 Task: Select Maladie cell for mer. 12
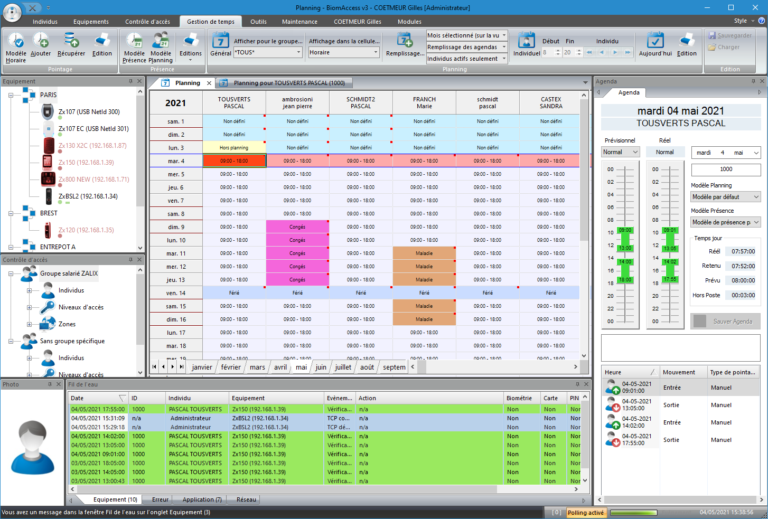tap(424, 267)
